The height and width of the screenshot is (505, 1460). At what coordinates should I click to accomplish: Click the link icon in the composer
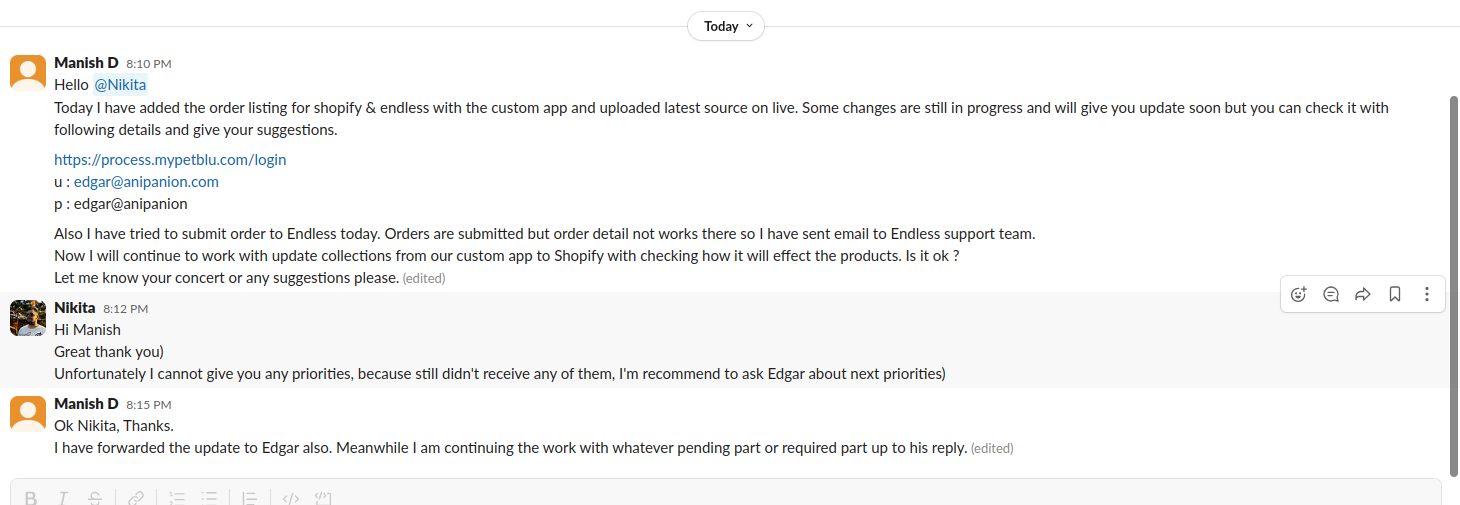tap(136, 498)
